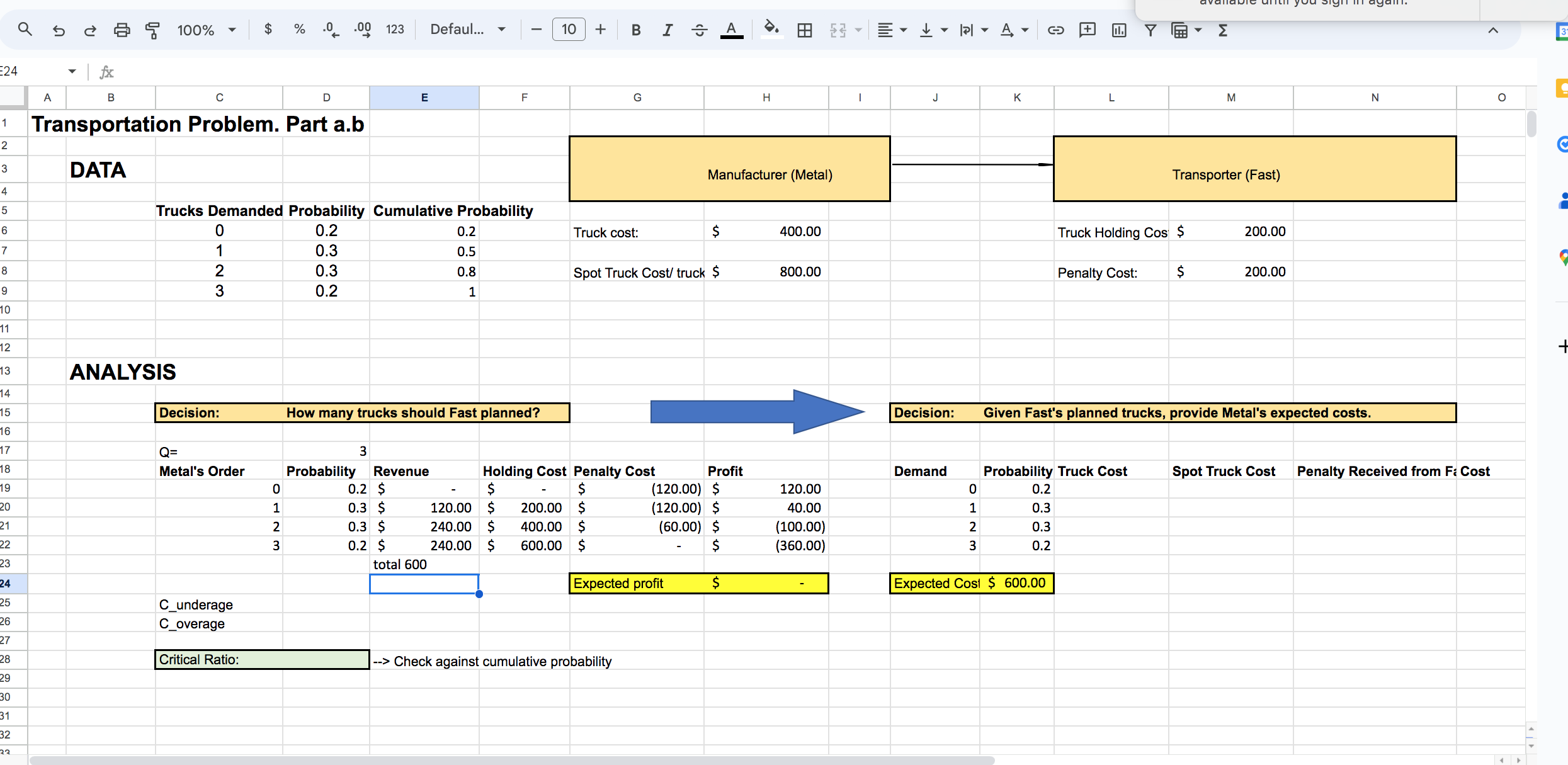Image resolution: width=1568 pixels, height=765 pixels.
Task: Format selection as percent
Action: pos(299,30)
